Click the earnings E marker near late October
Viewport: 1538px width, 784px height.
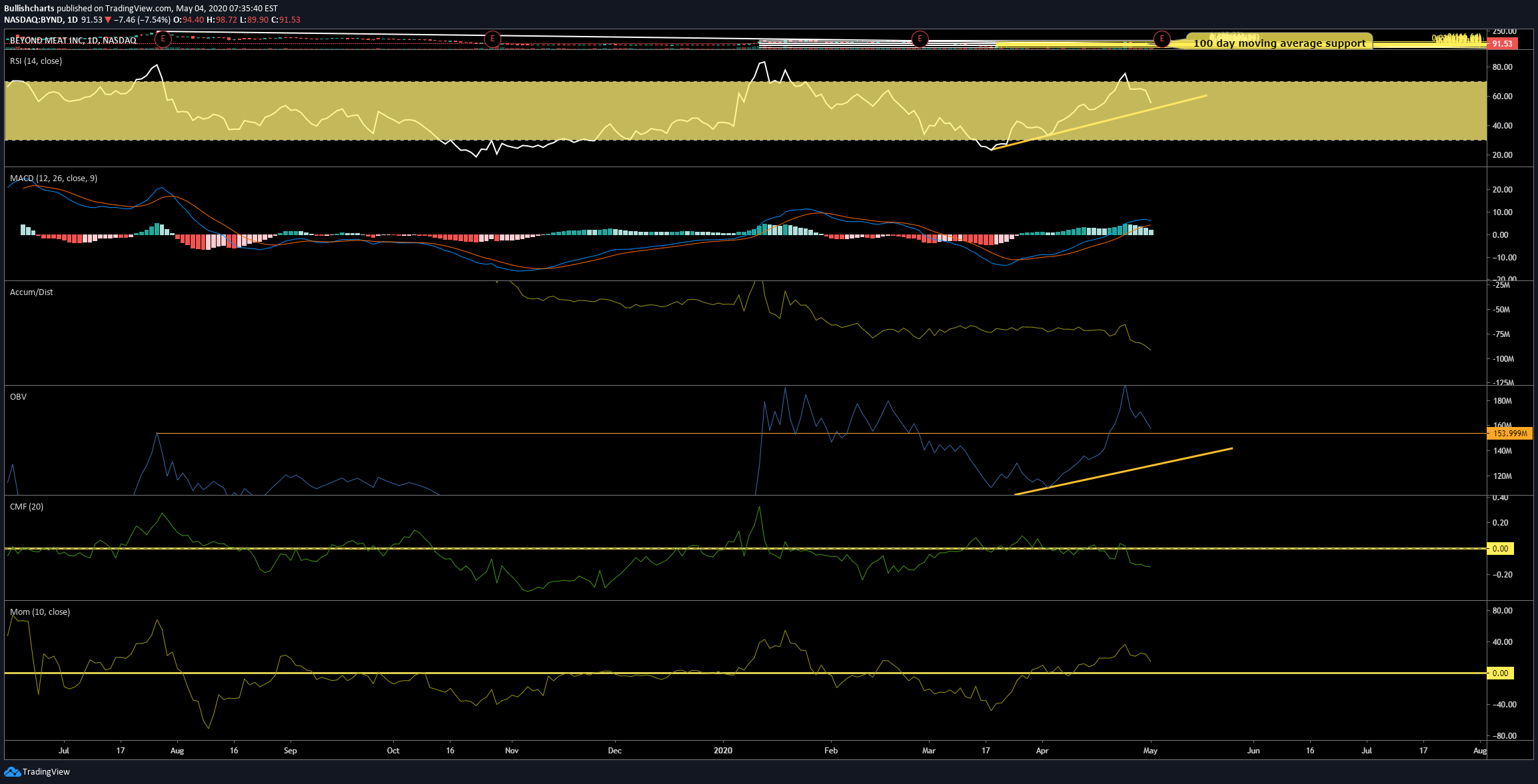pos(492,39)
